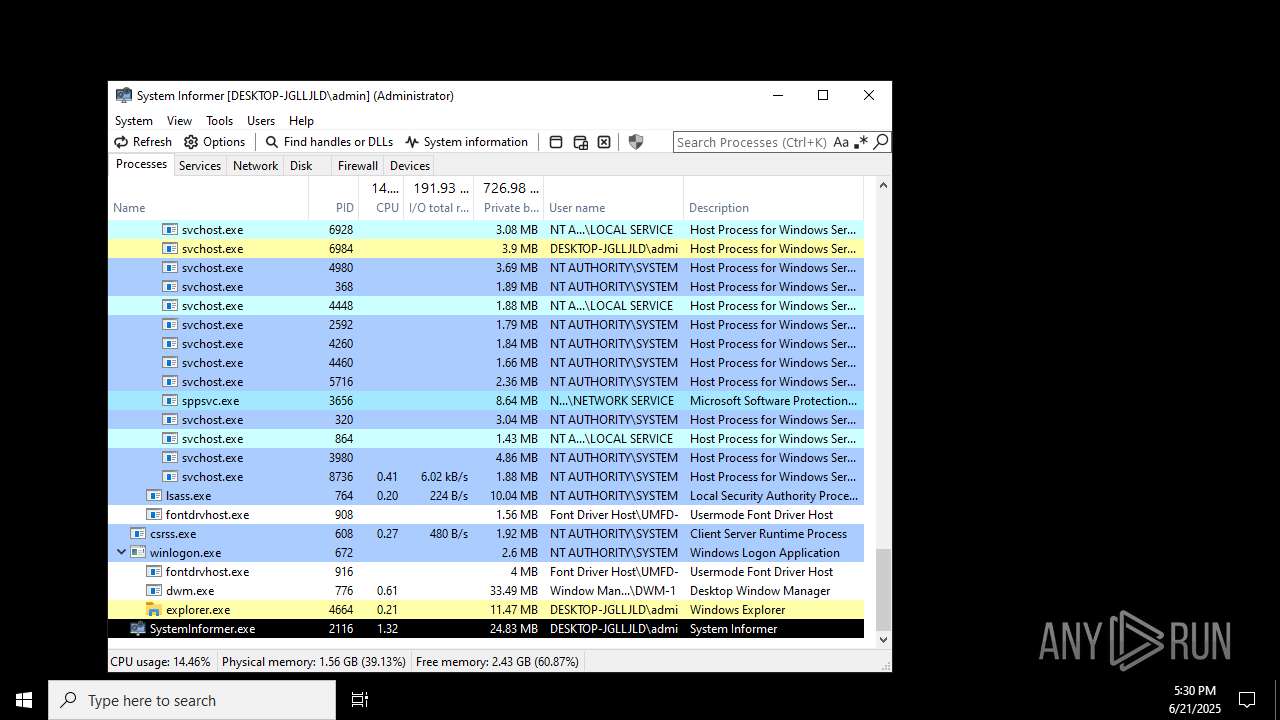Click Free memory status bar entry
The image size is (1280, 720).
pyautogui.click(x=497, y=662)
